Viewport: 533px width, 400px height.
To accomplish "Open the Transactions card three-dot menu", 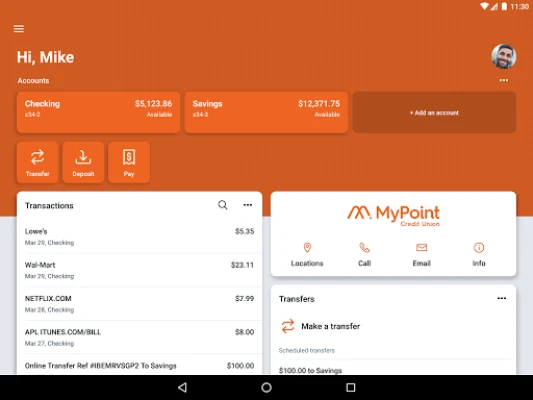I will click(x=247, y=205).
